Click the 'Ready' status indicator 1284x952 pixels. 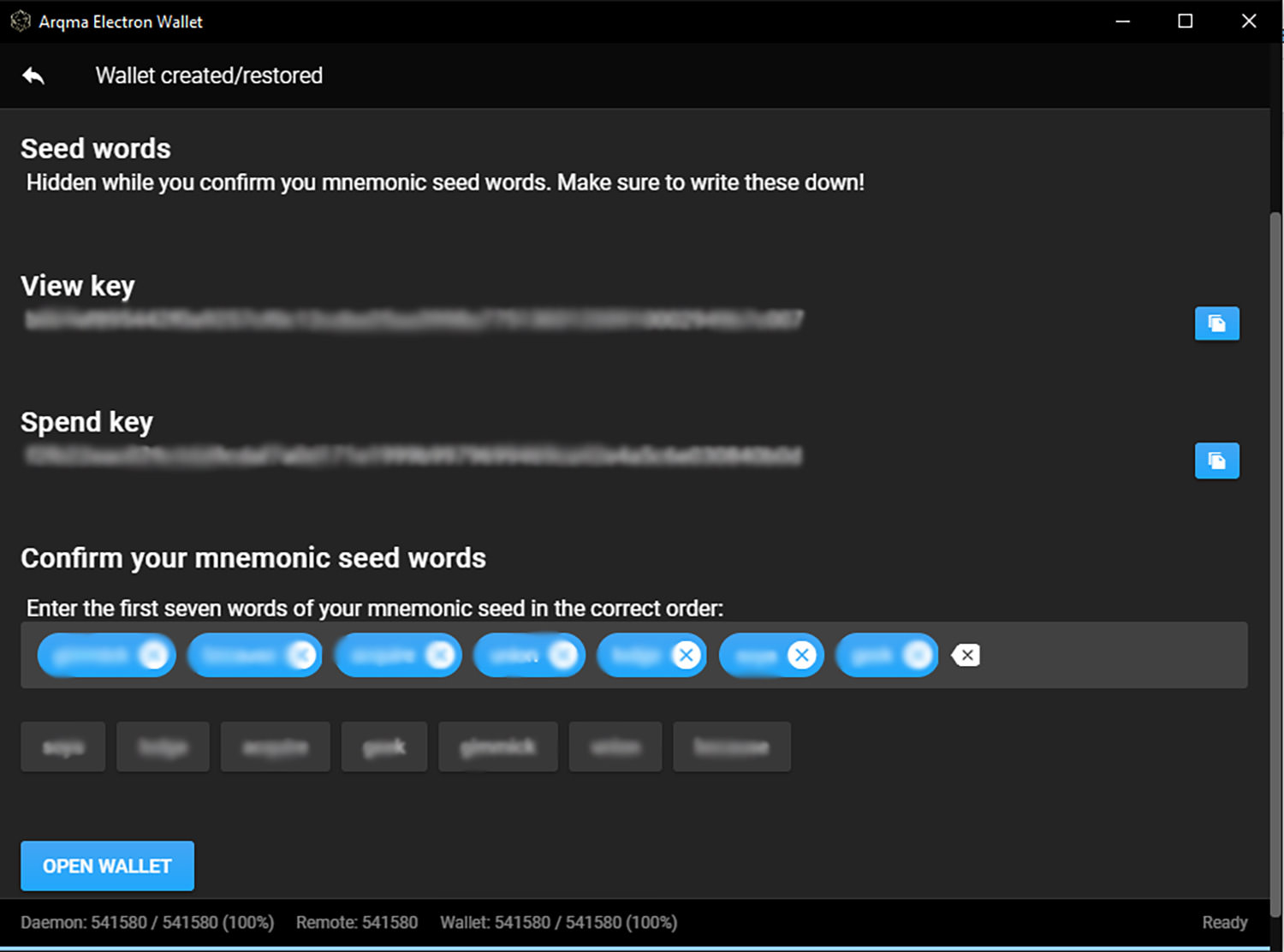pos(1224,922)
